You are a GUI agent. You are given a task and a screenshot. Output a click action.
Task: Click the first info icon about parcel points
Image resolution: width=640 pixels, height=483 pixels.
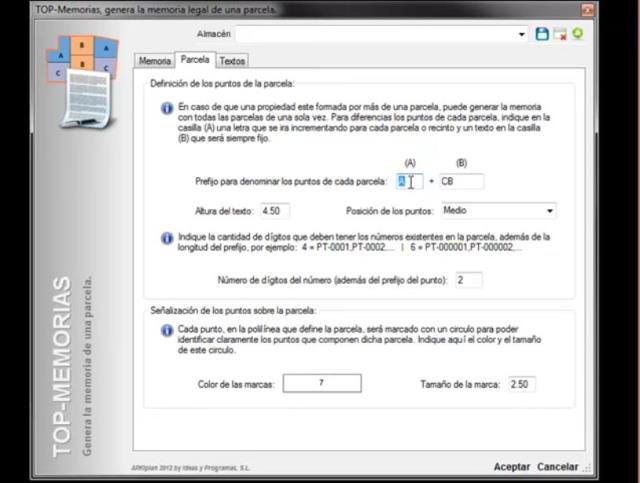click(167, 108)
